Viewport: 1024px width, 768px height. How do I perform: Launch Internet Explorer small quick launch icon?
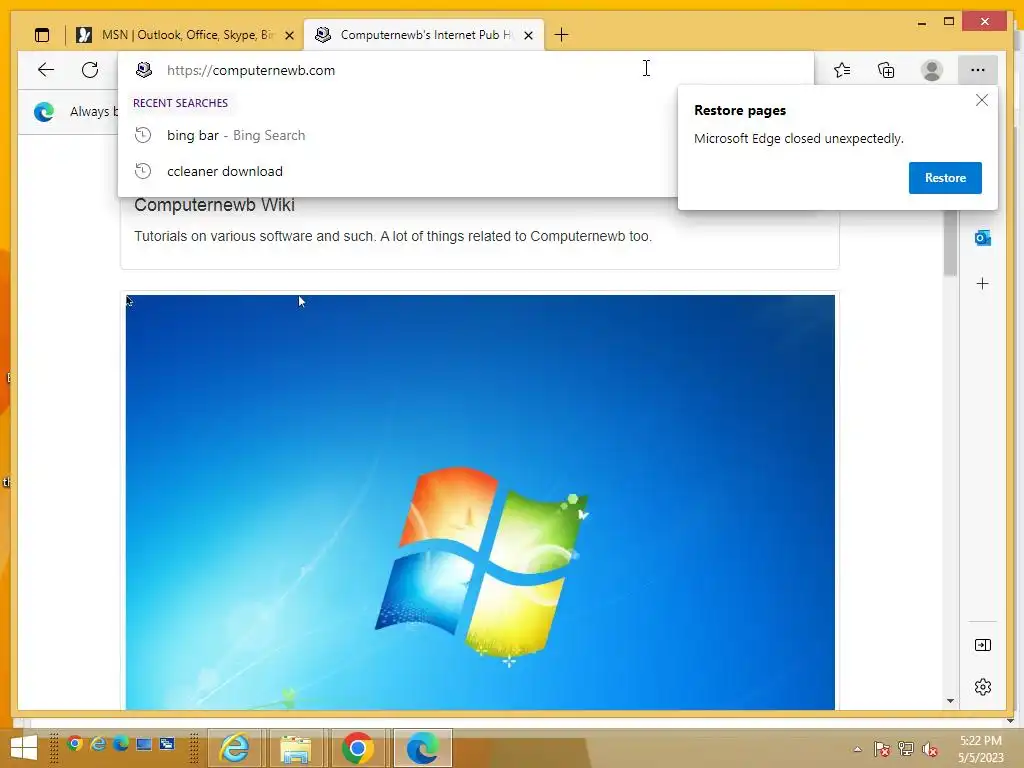coord(98,744)
